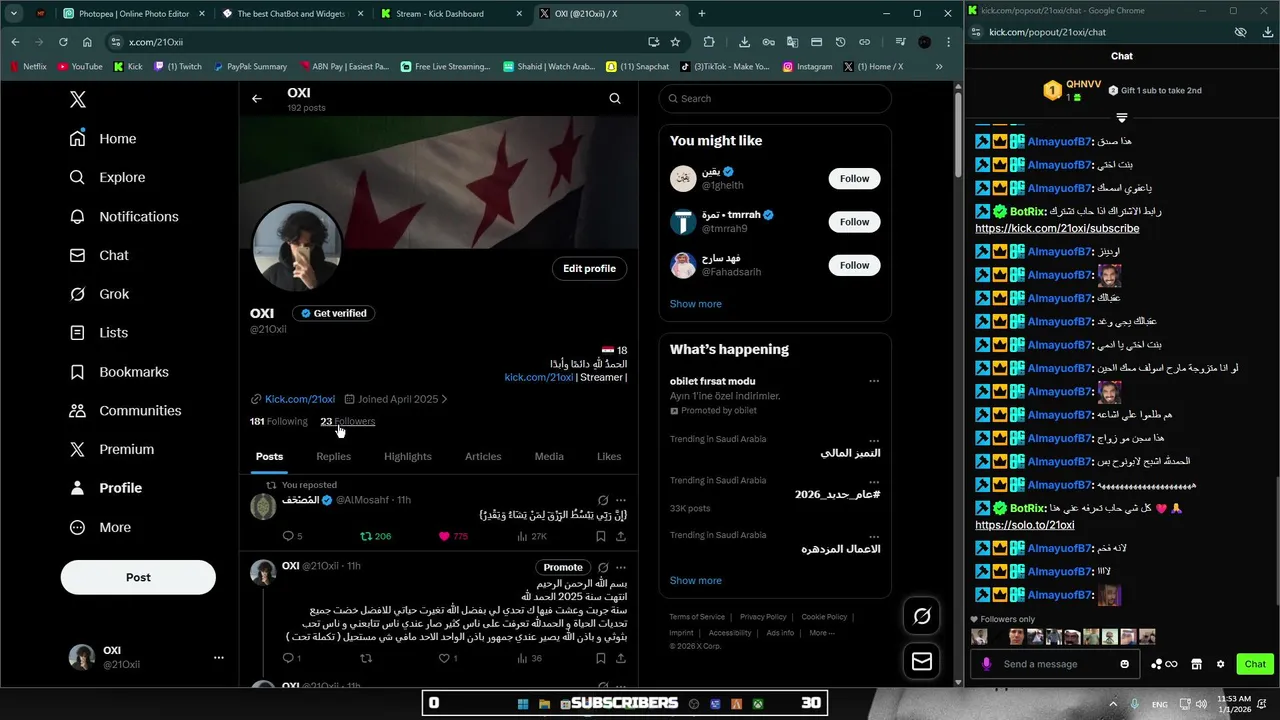The height and width of the screenshot is (720, 1280).
Task: Reload the X page
Action: tap(63, 42)
